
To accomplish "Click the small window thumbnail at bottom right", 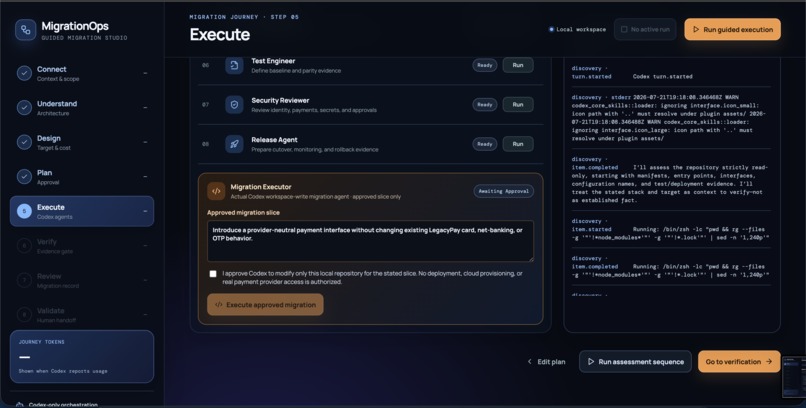I will (x=793, y=378).
